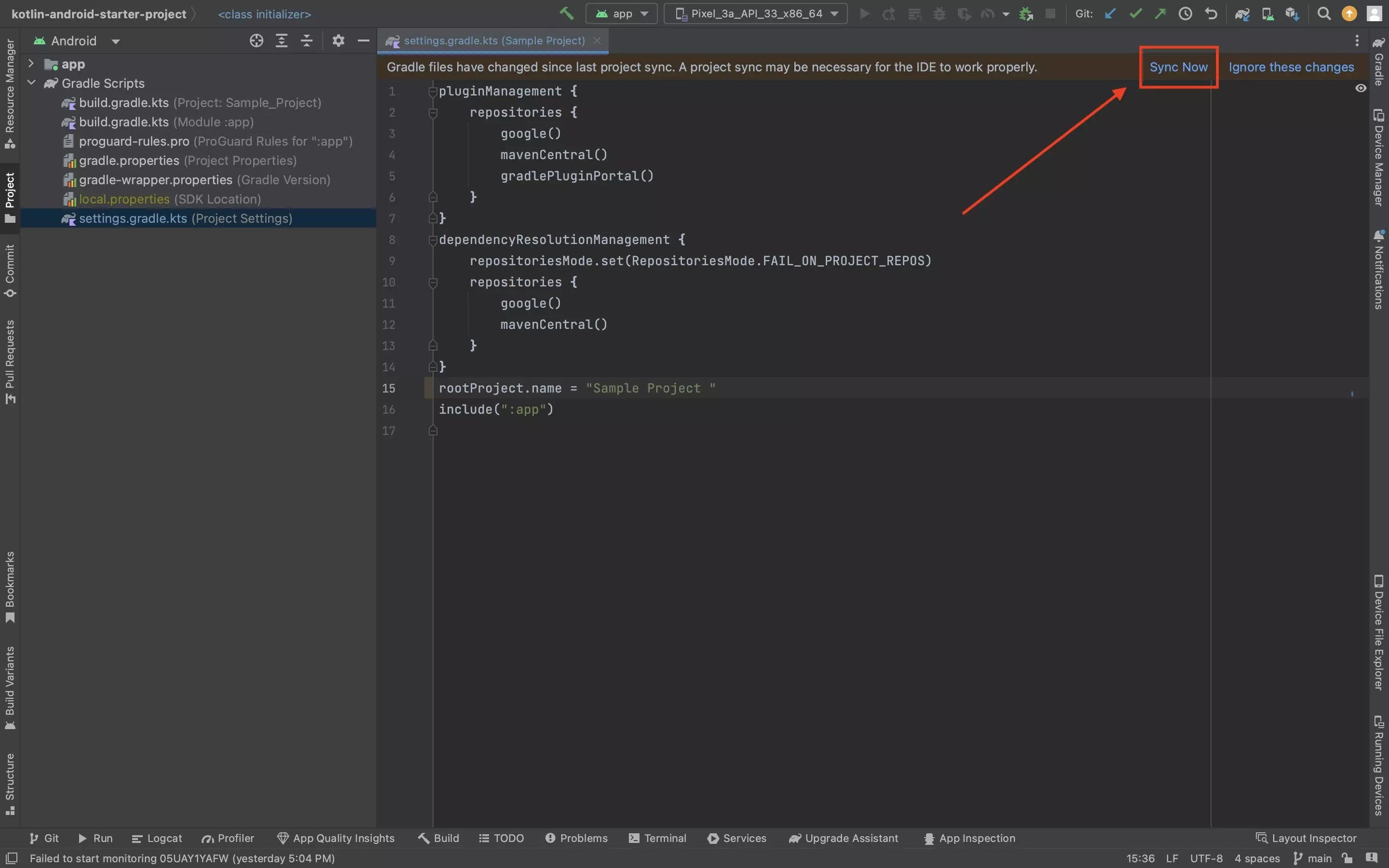Toggle reader mode eye icon in editor
Viewport: 1389px width, 868px height.
tap(1361, 88)
